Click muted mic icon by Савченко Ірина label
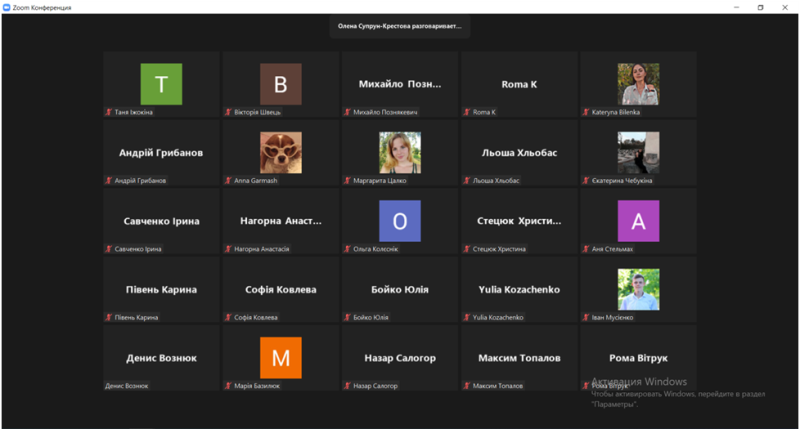The height and width of the screenshot is (429, 800). [x=109, y=249]
